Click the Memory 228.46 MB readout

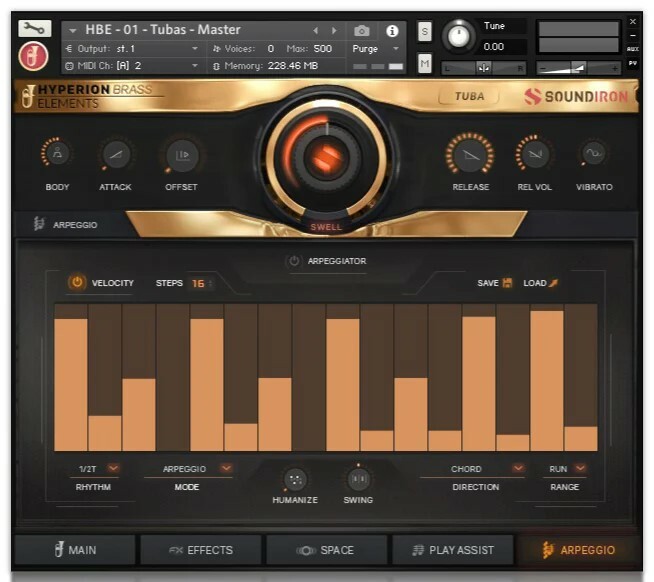pos(293,66)
